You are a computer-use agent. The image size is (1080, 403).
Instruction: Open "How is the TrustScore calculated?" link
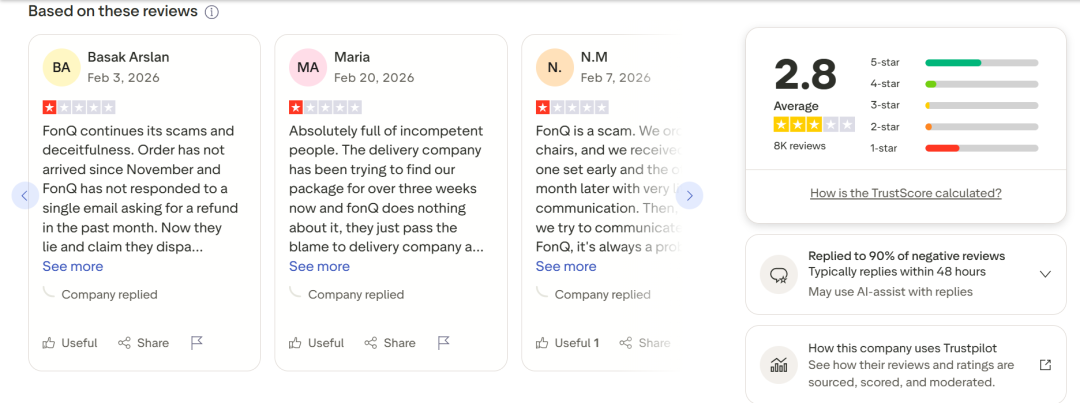pos(905,193)
